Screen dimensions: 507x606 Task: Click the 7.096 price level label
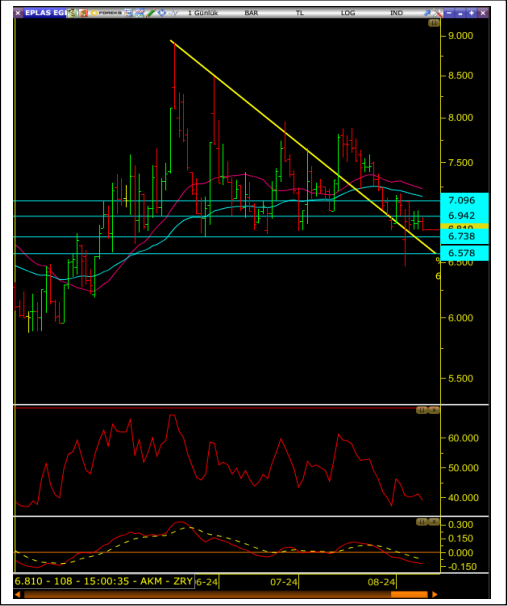point(464,200)
